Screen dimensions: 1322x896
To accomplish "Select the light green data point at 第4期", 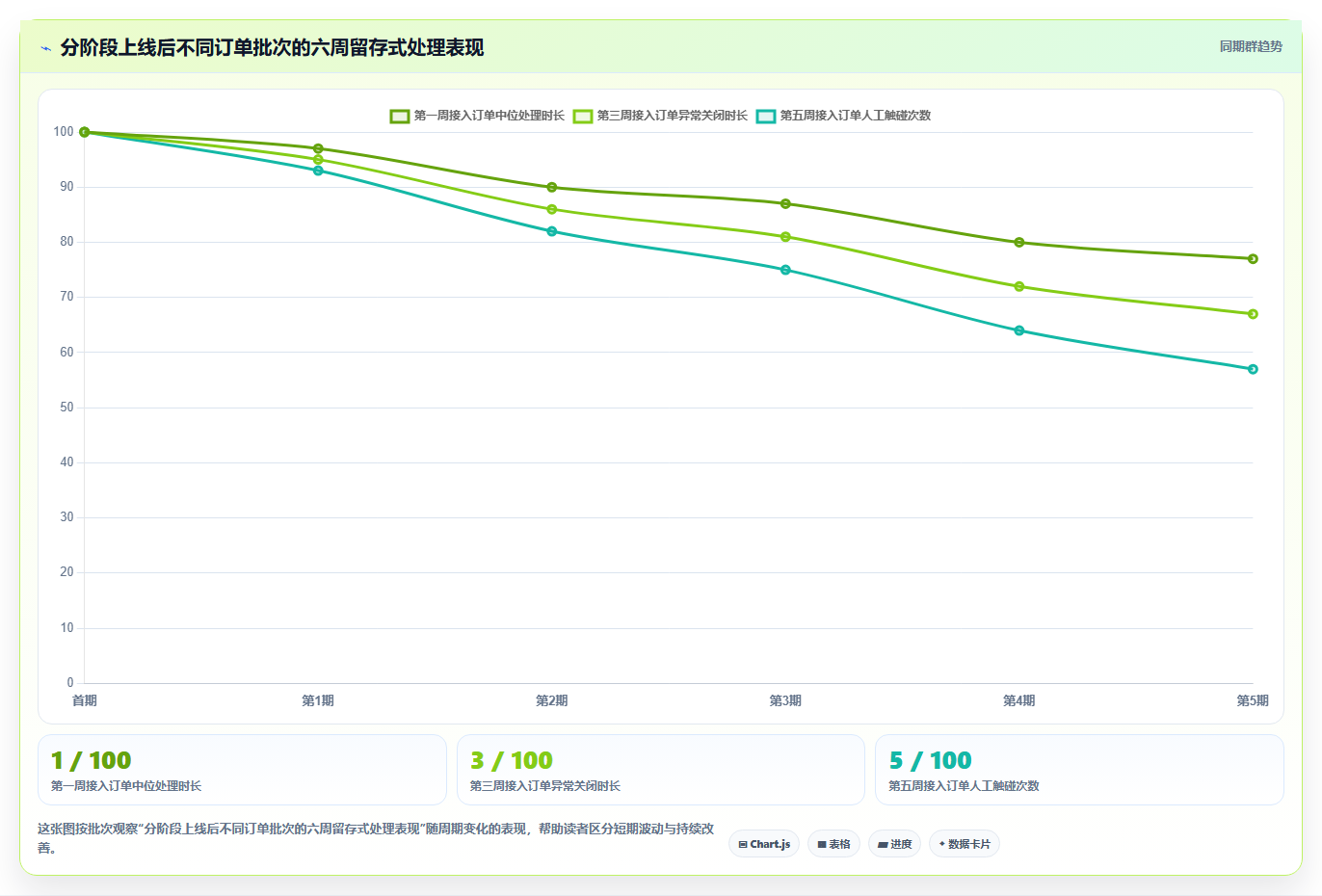I will tap(1019, 286).
